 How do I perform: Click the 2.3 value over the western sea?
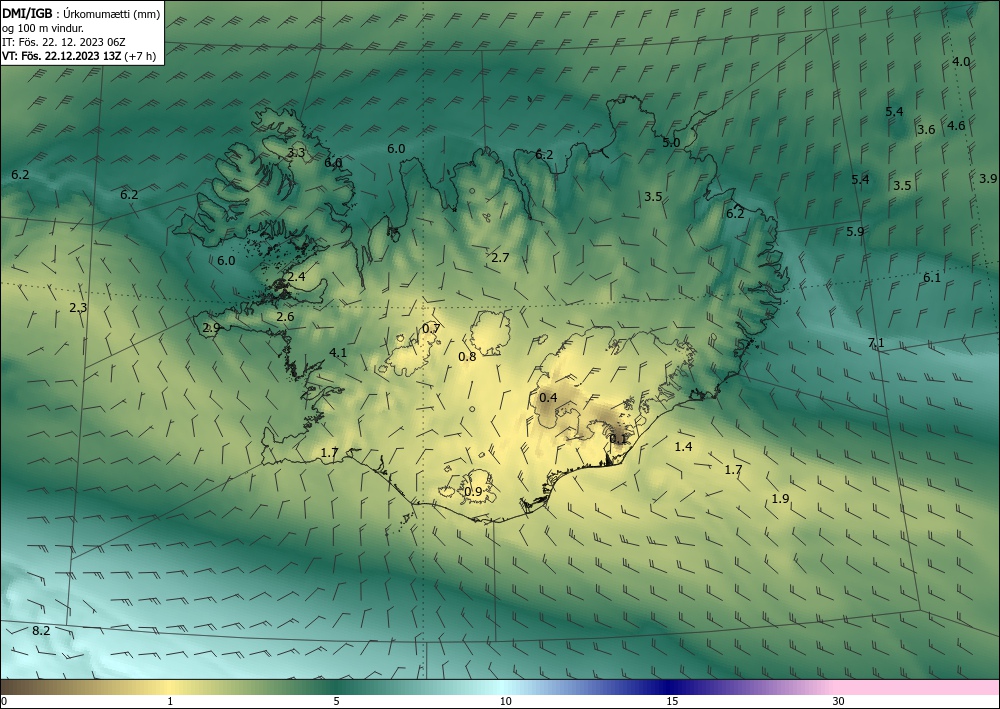click(x=78, y=308)
